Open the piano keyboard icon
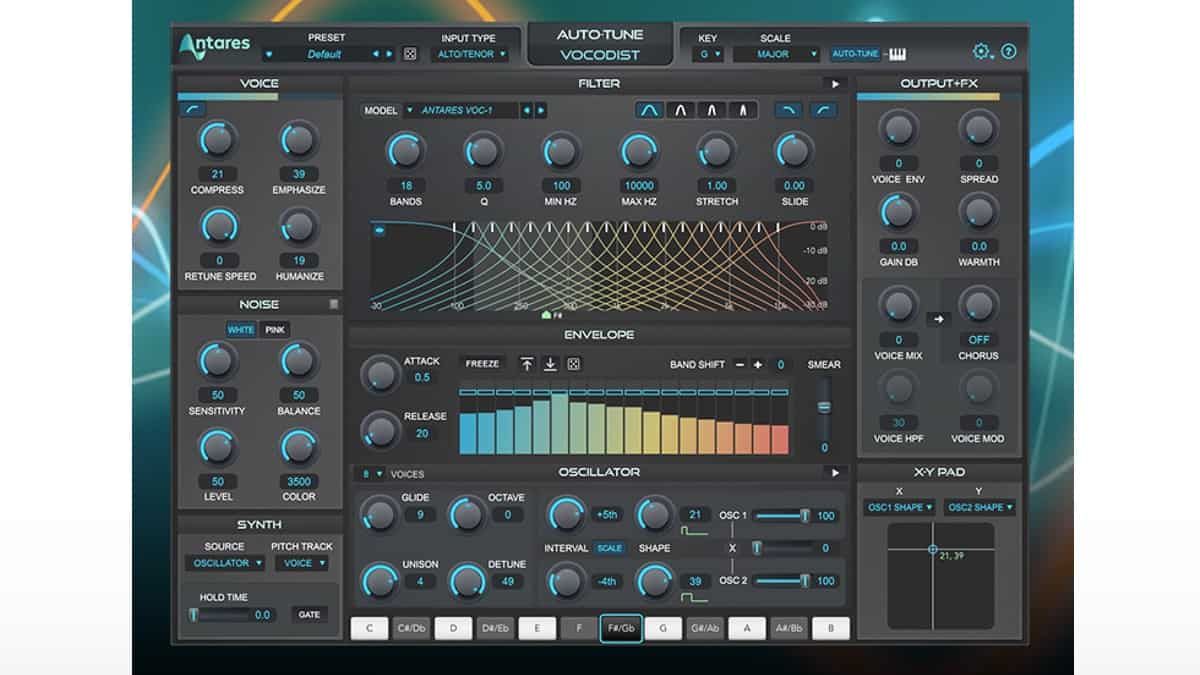Screen dimensions: 1200x675 click(897, 54)
